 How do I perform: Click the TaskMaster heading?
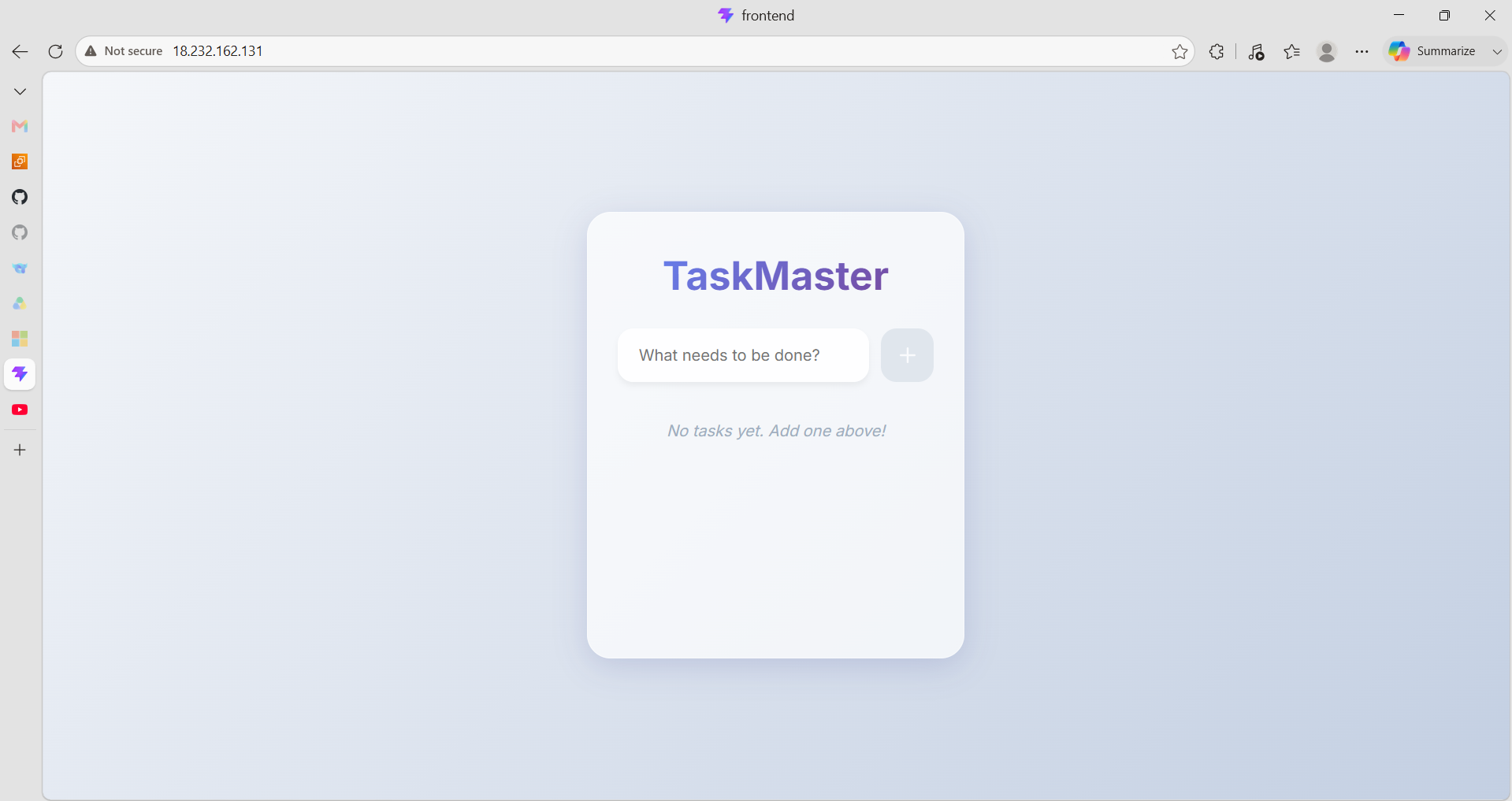point(776,276)
